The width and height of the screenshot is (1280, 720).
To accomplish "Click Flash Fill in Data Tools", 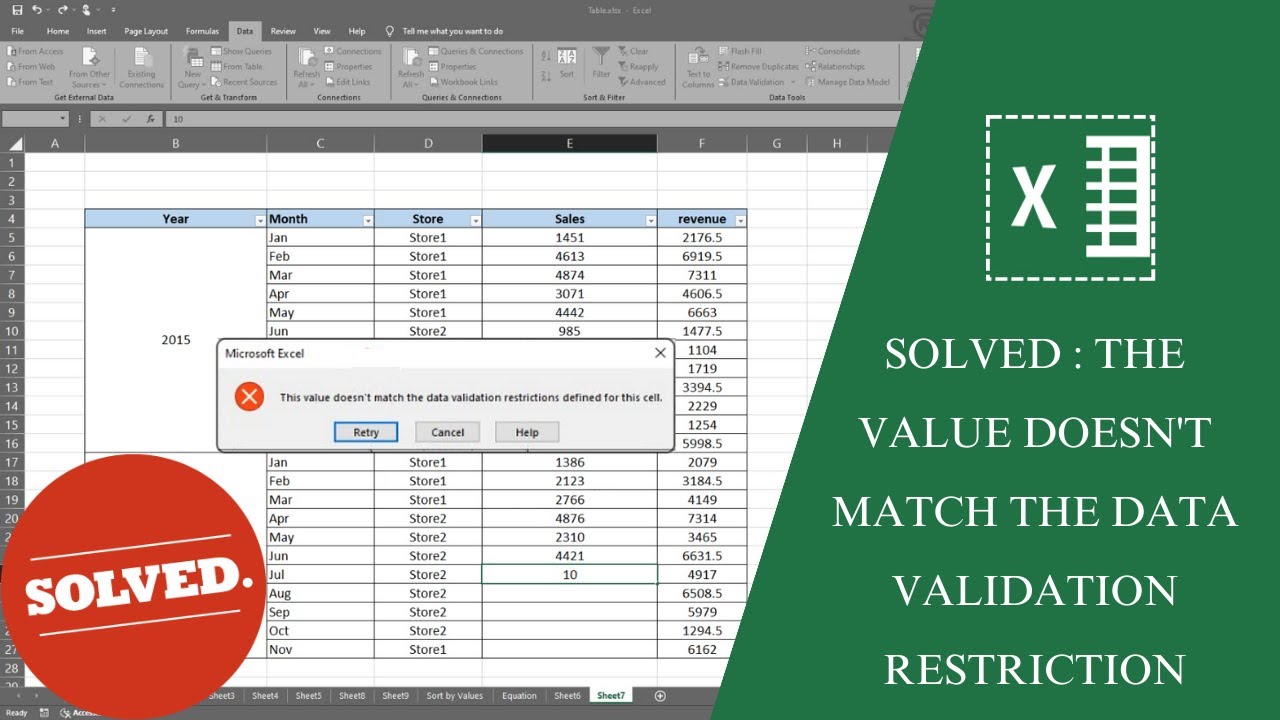I will 739,51.
